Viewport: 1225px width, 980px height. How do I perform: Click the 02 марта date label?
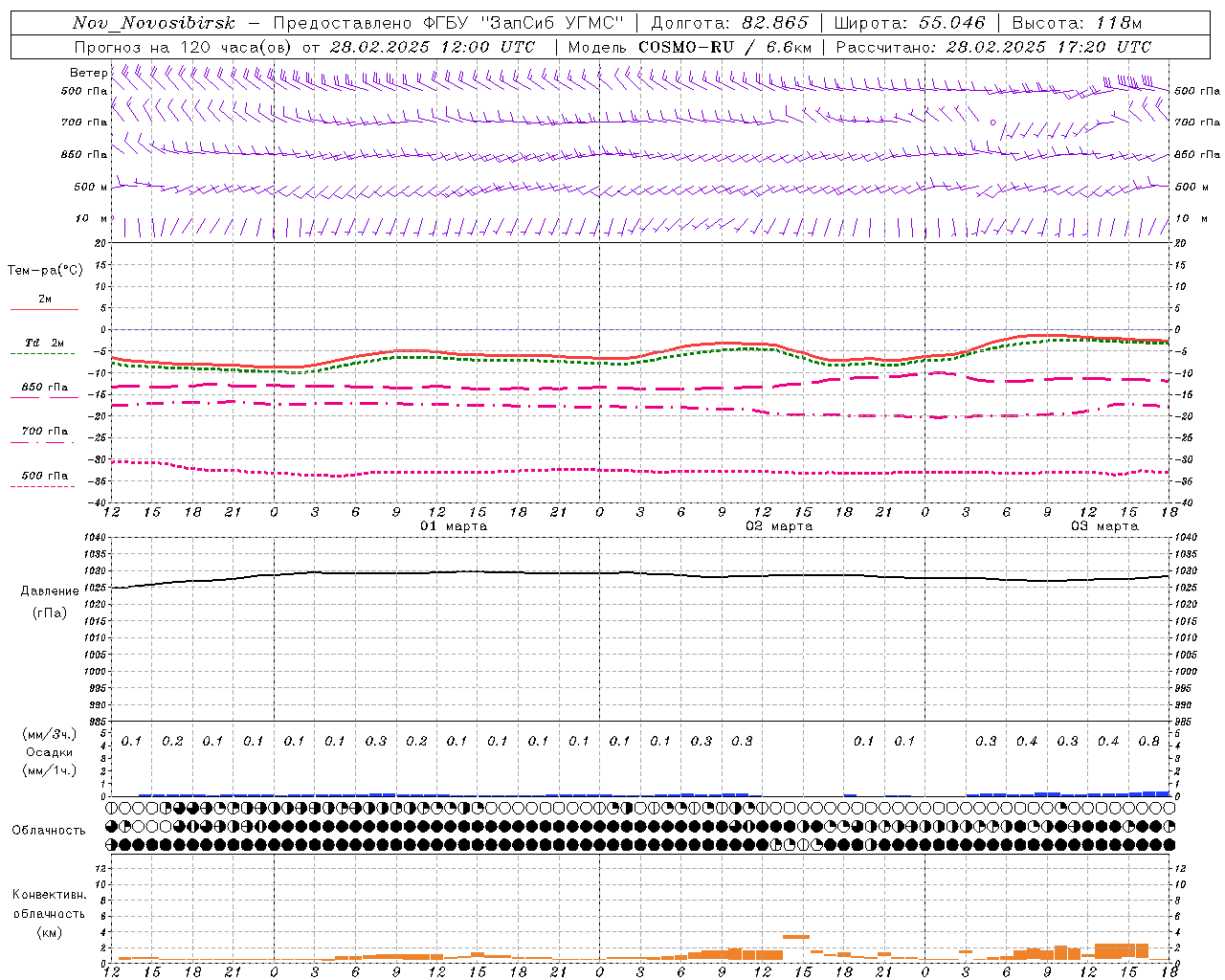779,526
